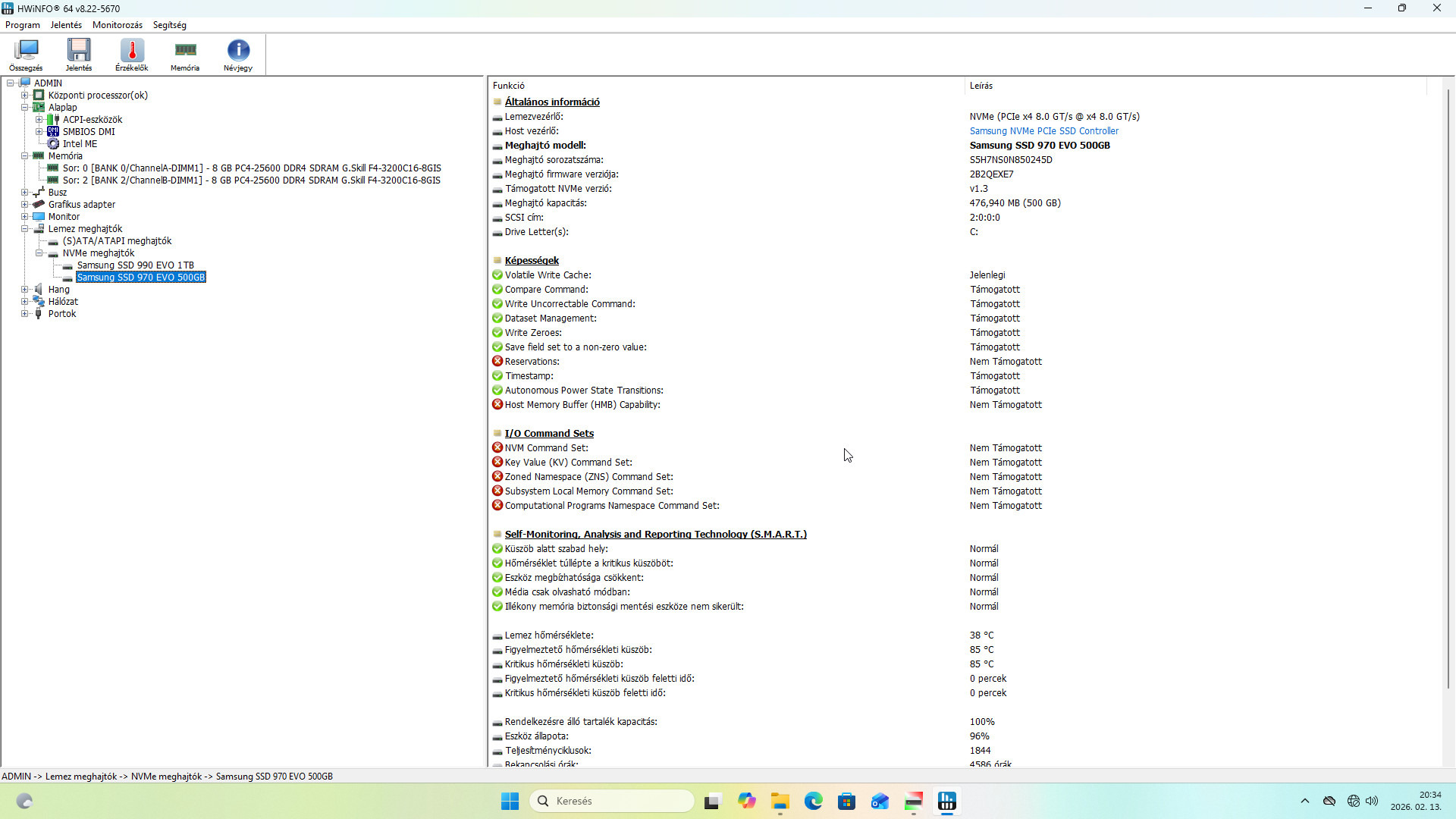Expand the Grafikus adapter node
The image size is (1456, 819).
tap(25, 205)
